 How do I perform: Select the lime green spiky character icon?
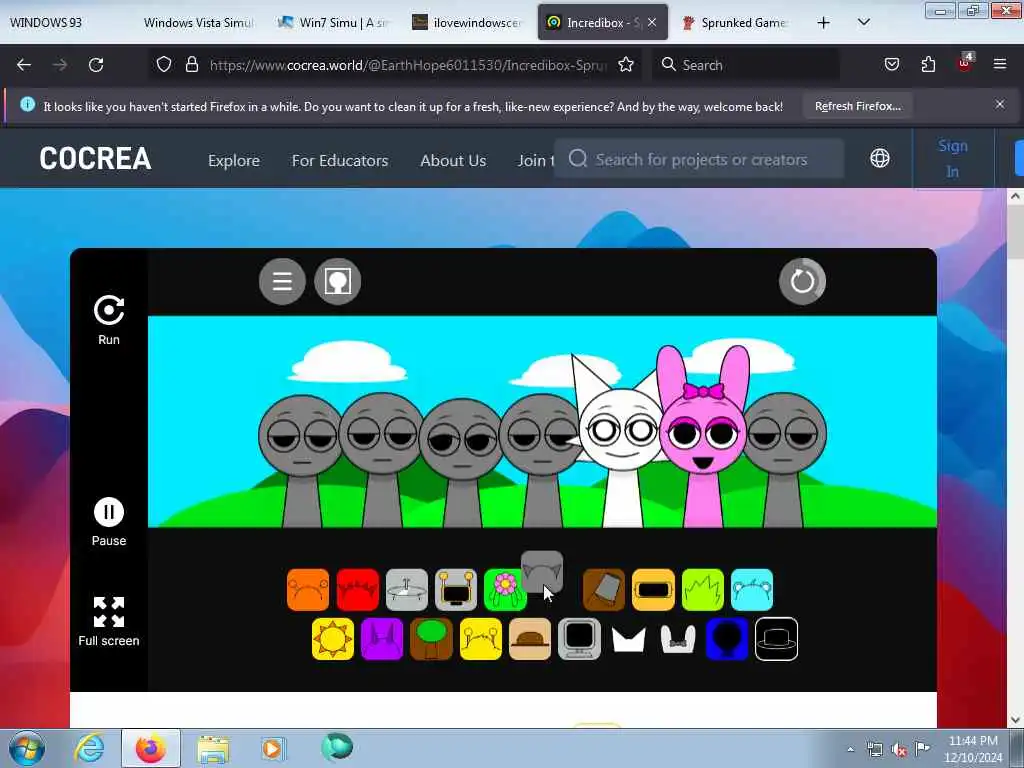(x=703, y=590)
